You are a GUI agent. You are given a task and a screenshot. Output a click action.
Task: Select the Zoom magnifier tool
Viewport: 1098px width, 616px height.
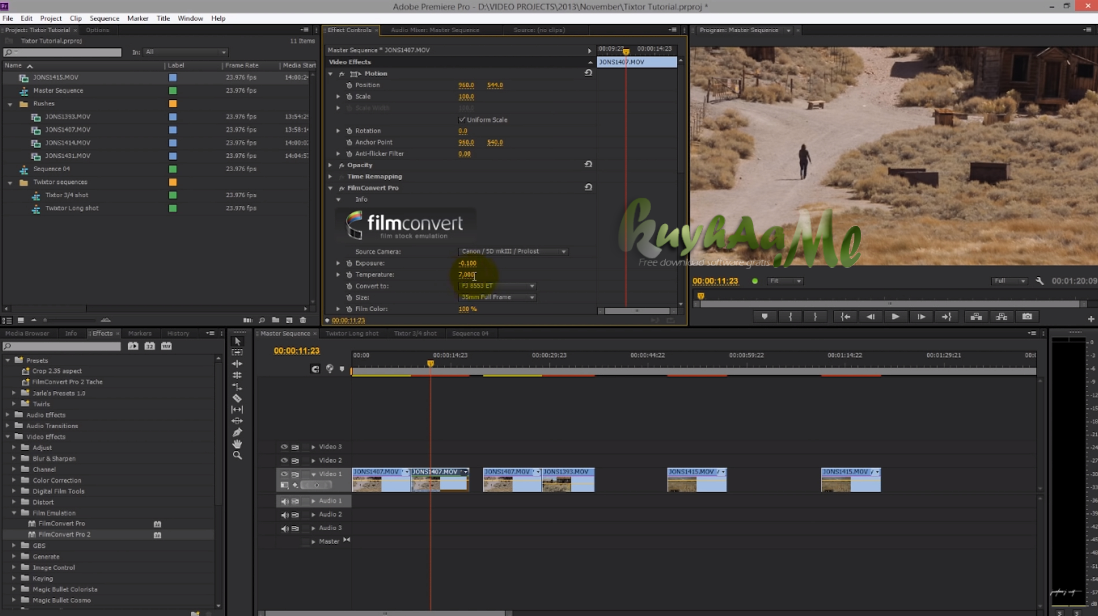click(237, 455)
